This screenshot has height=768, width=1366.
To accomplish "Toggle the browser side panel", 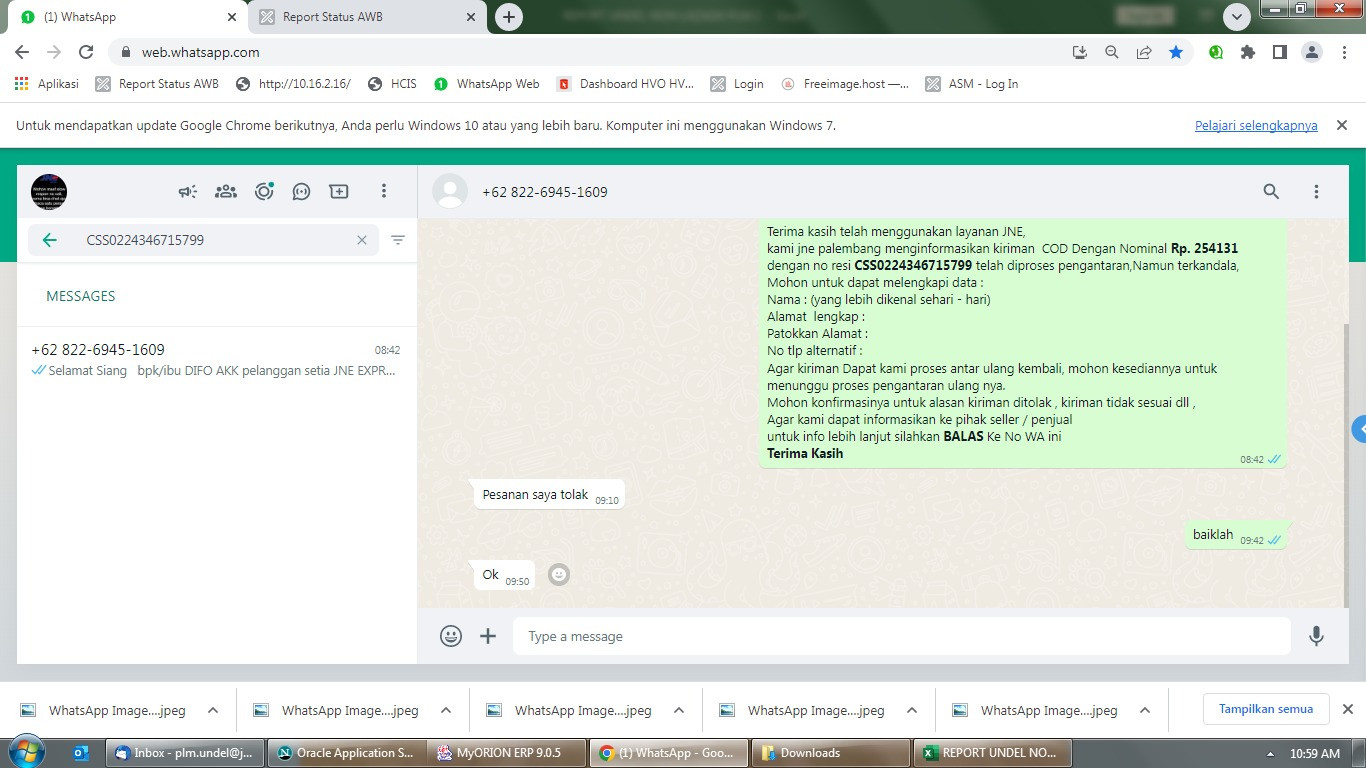I will [x=1280, y=52].
